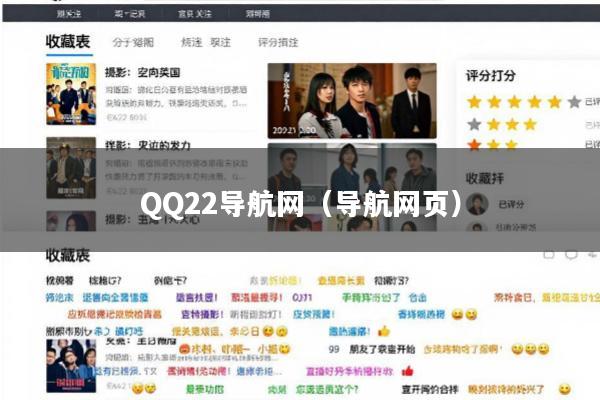This screenshot has height=400, width=600.
Task: Click the gray sixth star in top rating row
Action: click(x=574, y=102)
